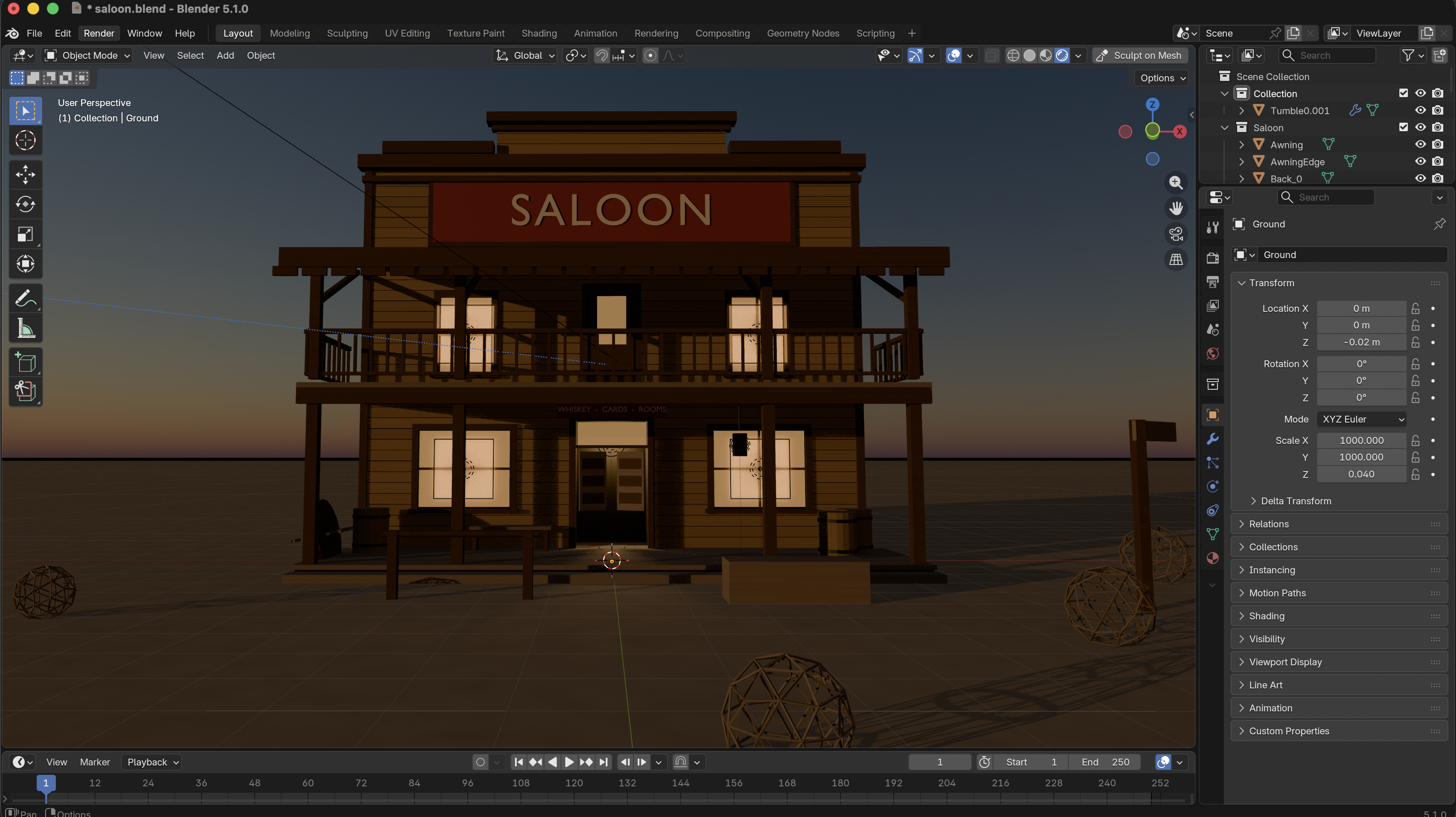This screenshot has height=817, width=1456.
Task: Hide the Awning object in viewport
Action: [x=1420, y=145]
